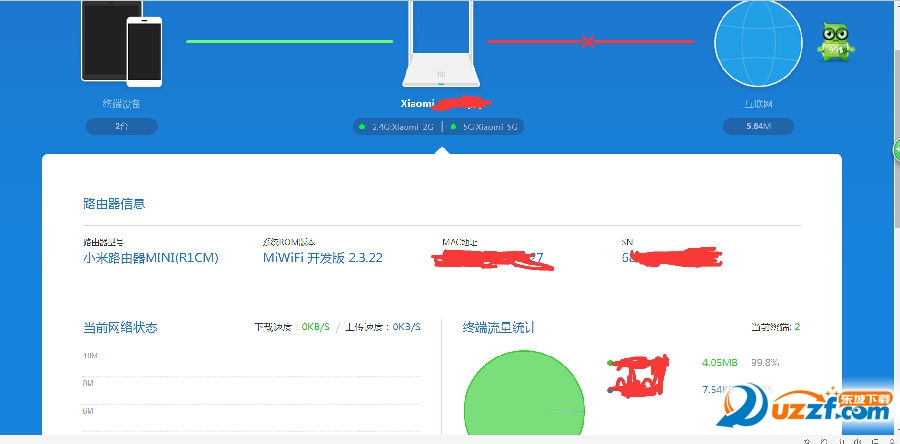
Task: Click the 当前网络状态 heading
Action: (x=121, y=328)
